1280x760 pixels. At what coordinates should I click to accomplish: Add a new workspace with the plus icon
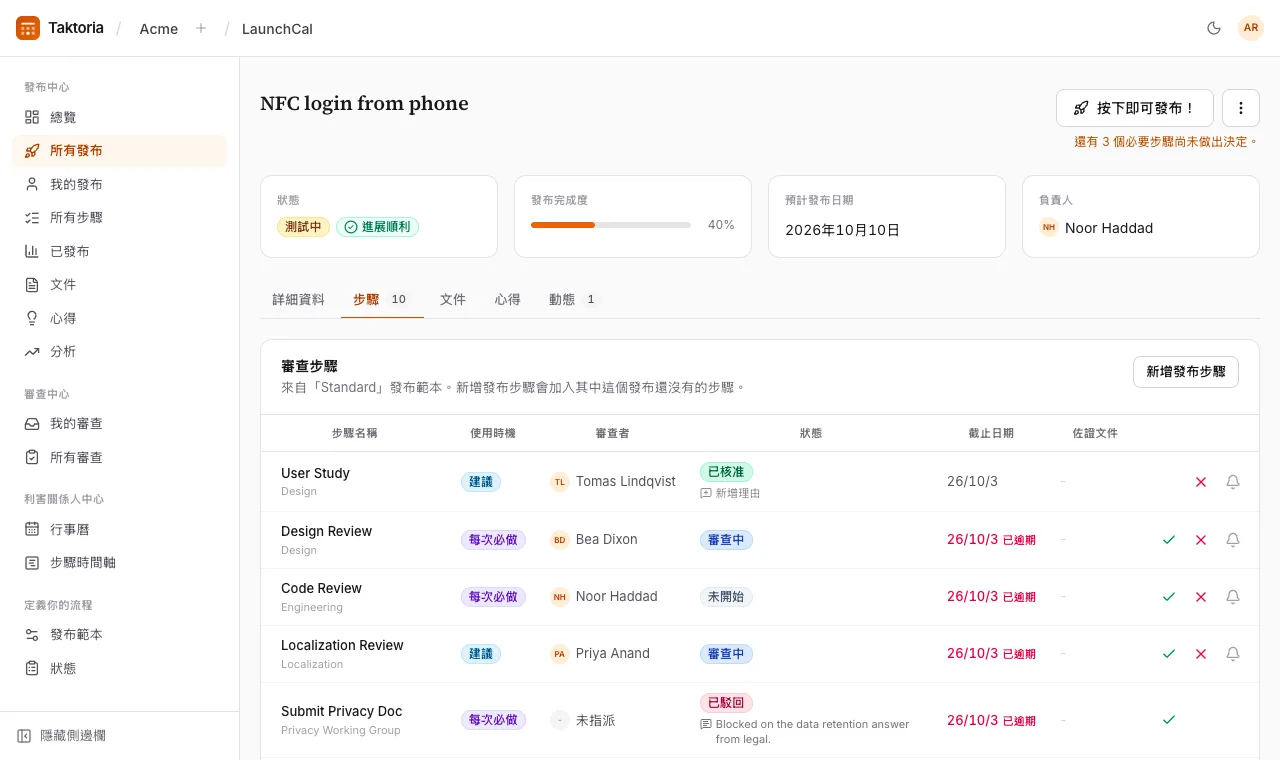click(x=201, y=28)
